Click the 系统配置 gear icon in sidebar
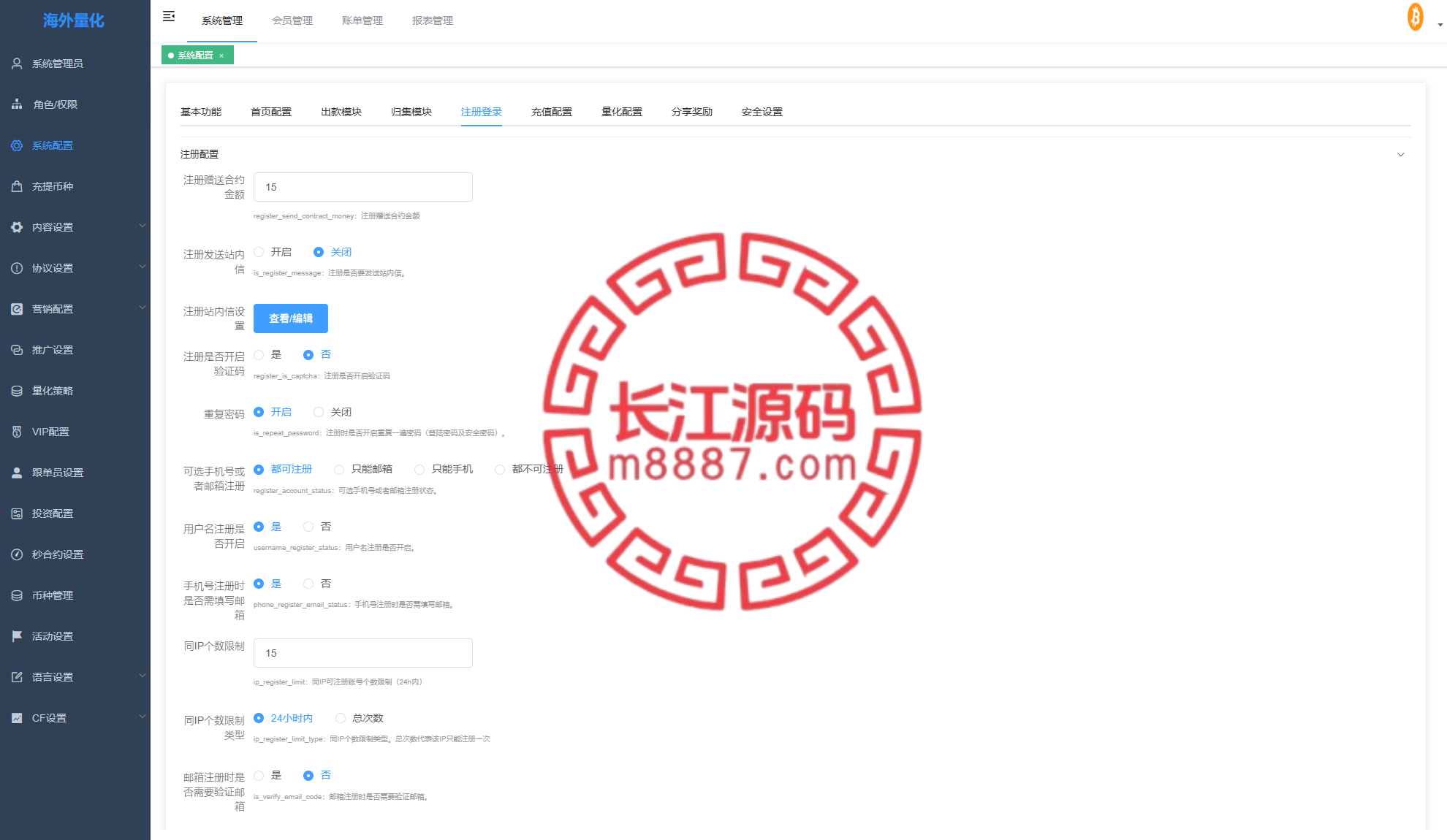 (x=17, y=145)
